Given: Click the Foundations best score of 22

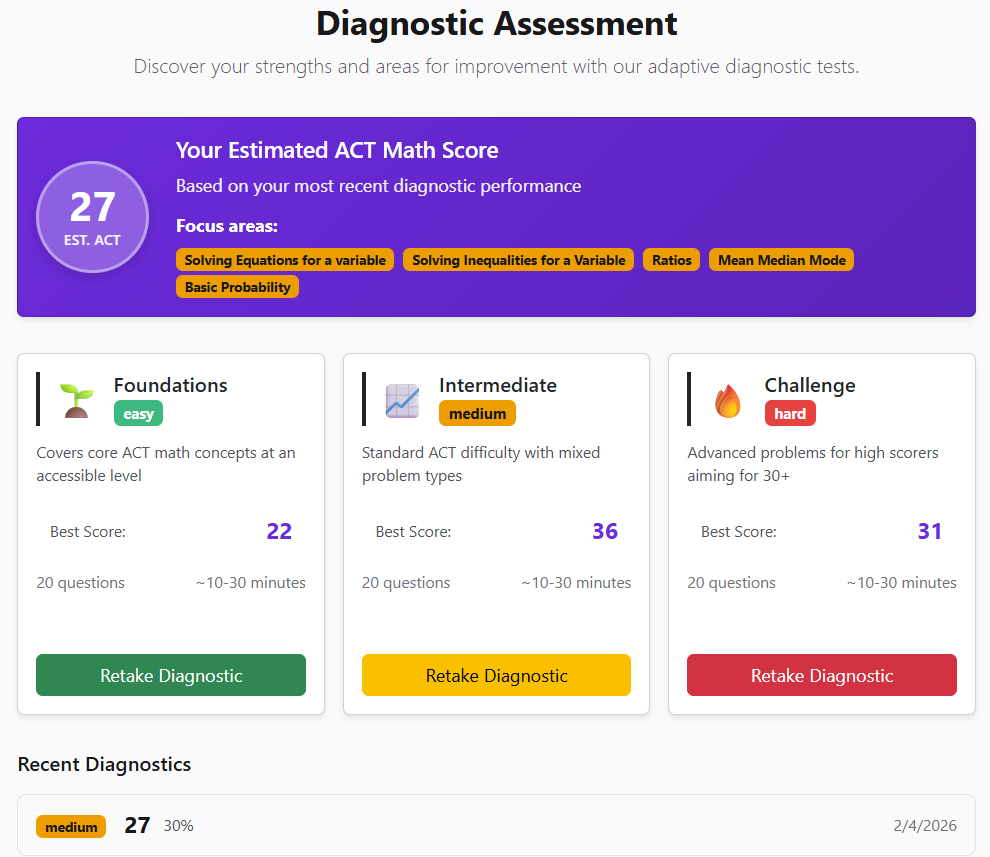Looking at the screenshot, I should [x=279, y=531].
